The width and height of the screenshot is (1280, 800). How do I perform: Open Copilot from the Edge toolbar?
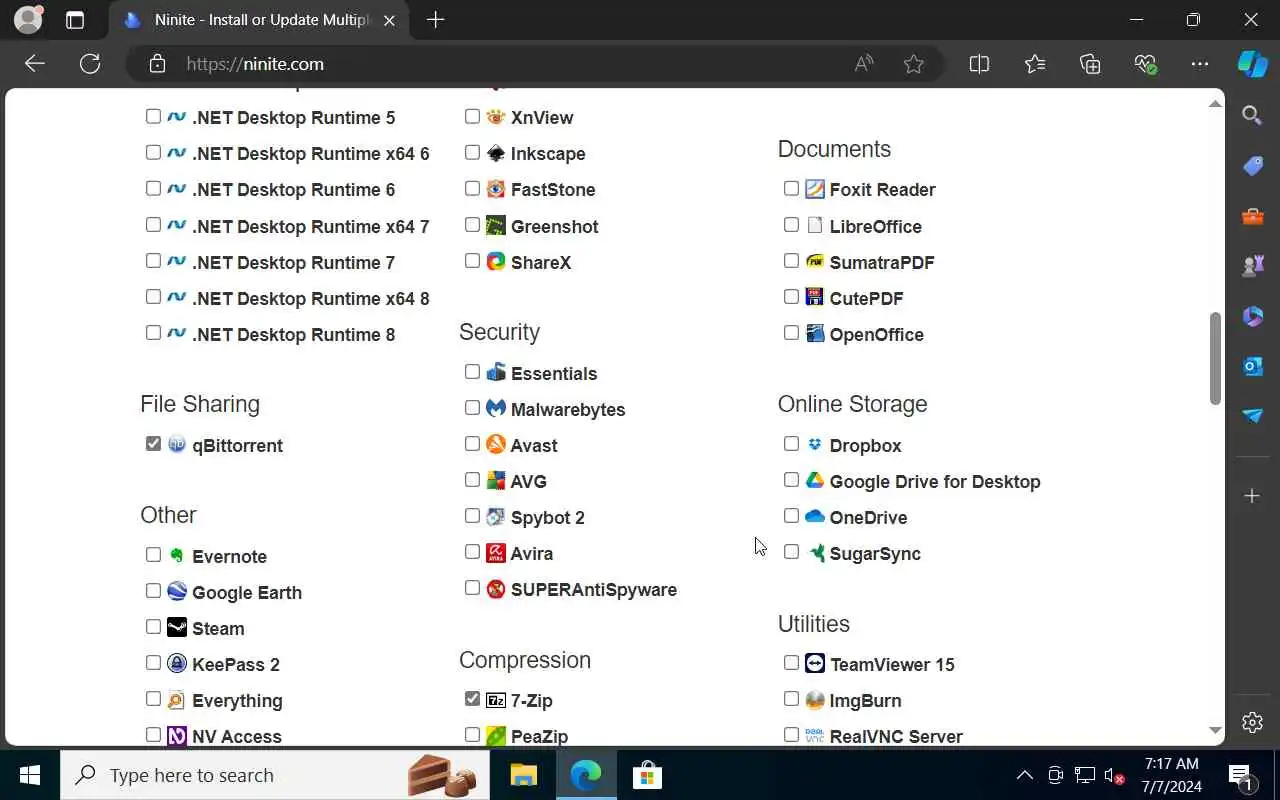point(1252,63)
